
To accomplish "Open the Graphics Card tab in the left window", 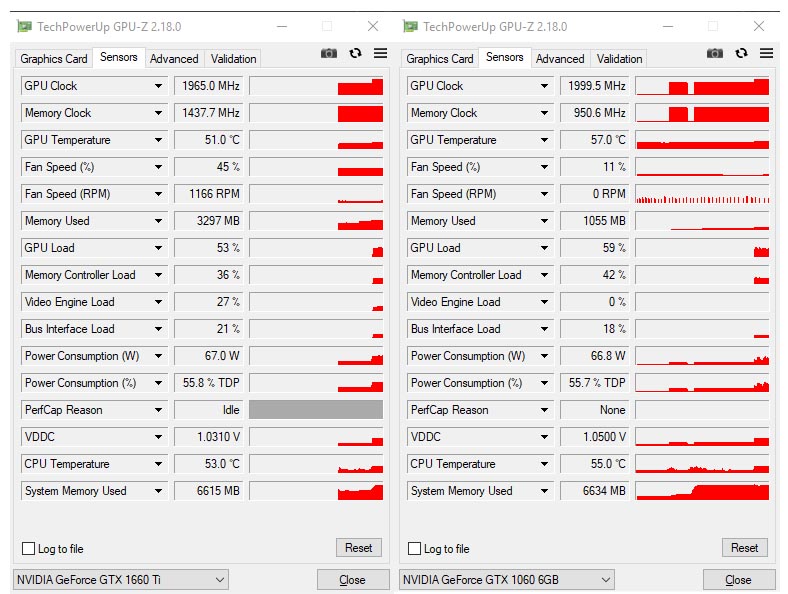I will point(54,59).
